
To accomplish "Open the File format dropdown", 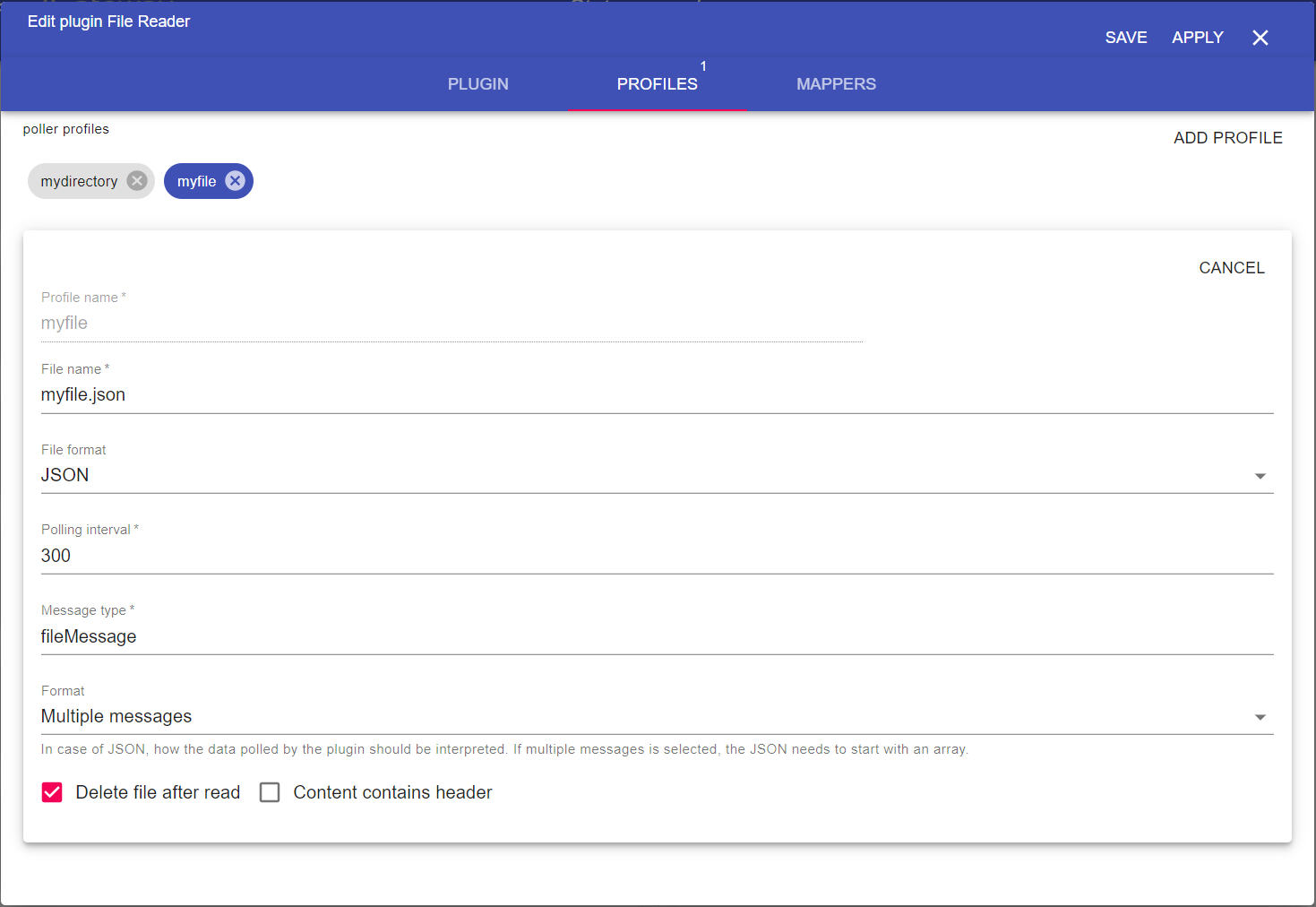I will click(x=657, y=475).
